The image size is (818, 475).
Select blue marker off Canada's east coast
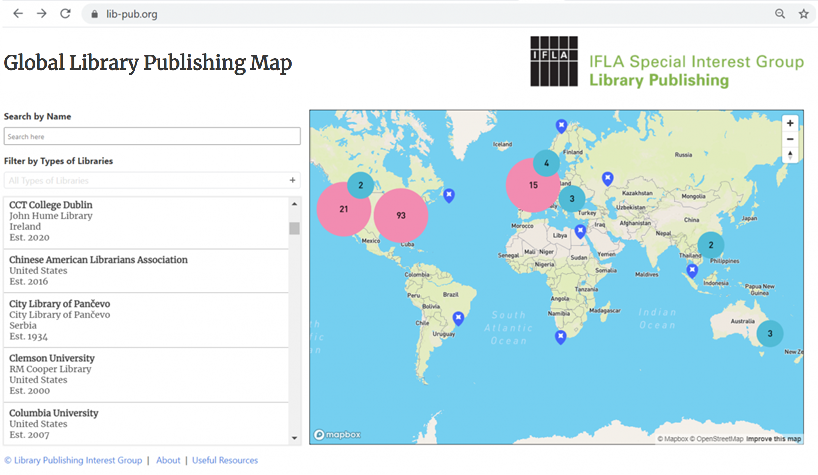click(449, 196)
